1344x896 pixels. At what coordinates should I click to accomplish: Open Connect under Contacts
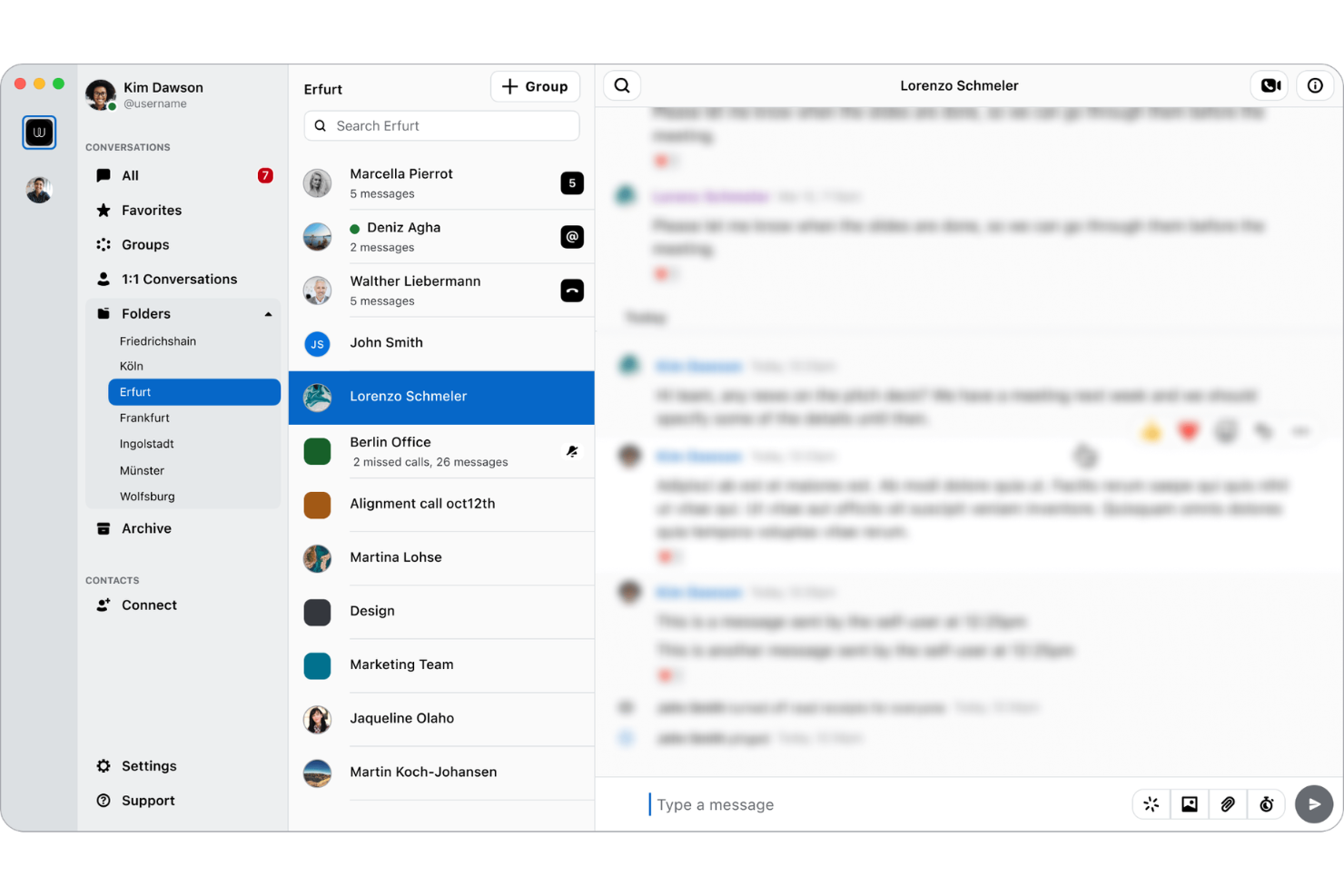(x=148, y=605)
